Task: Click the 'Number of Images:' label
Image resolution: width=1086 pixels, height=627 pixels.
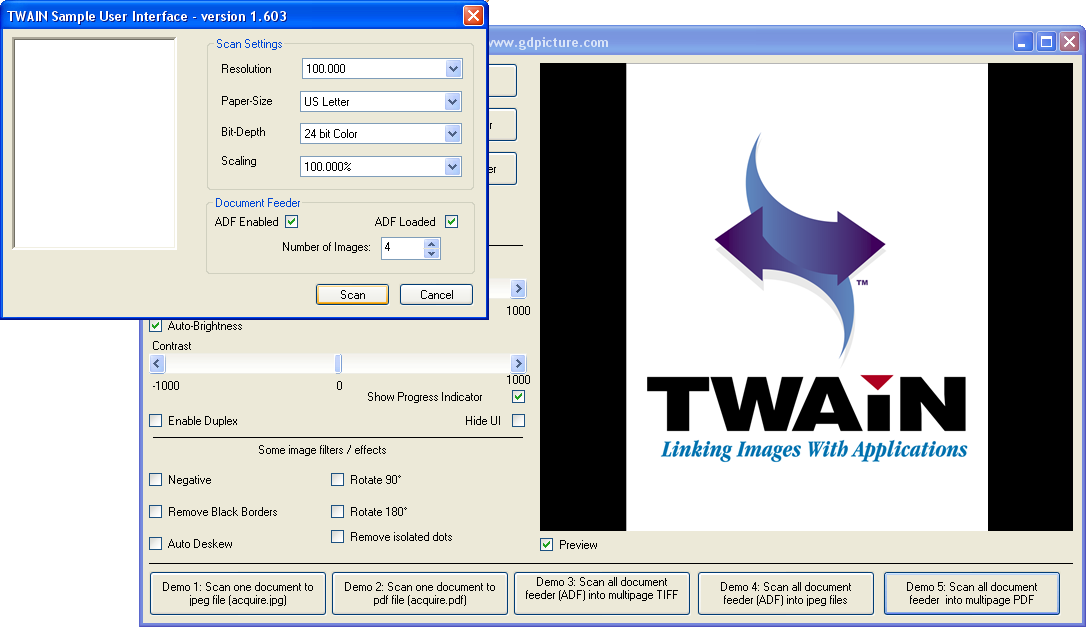Action: [326, 247]
